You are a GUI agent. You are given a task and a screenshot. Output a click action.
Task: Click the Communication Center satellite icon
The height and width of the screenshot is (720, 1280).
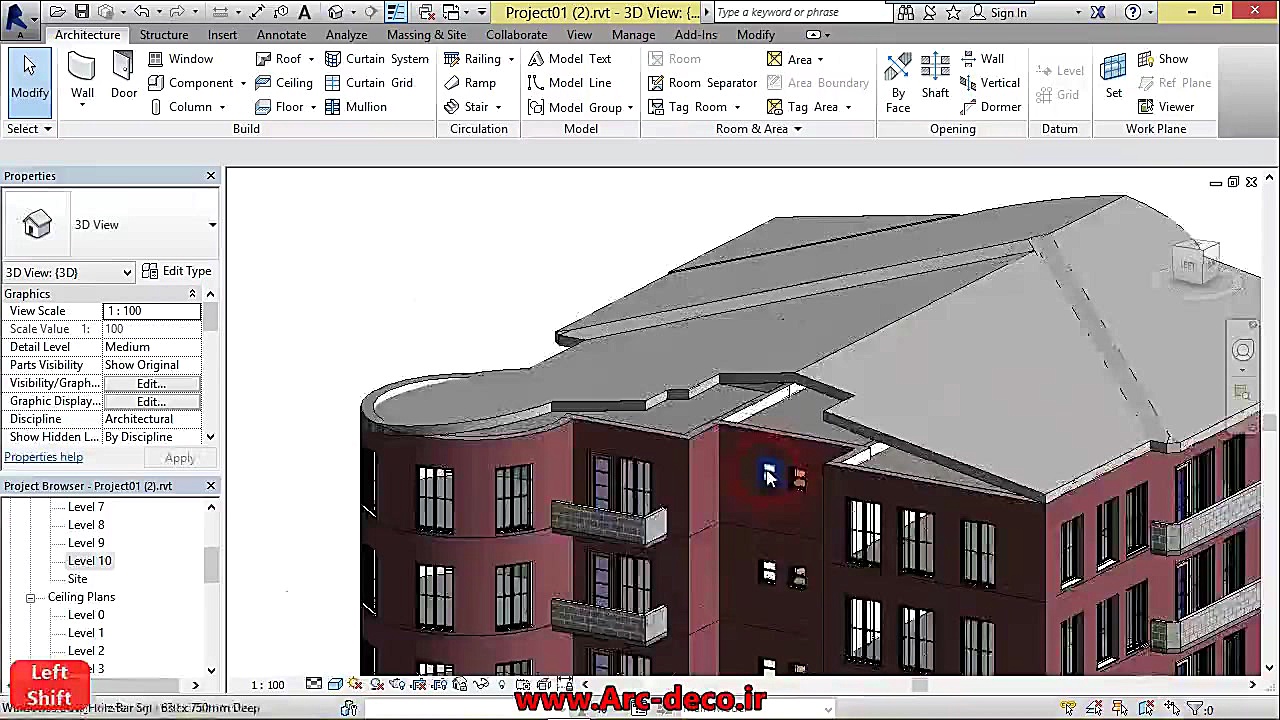click(x=929, y=12)
